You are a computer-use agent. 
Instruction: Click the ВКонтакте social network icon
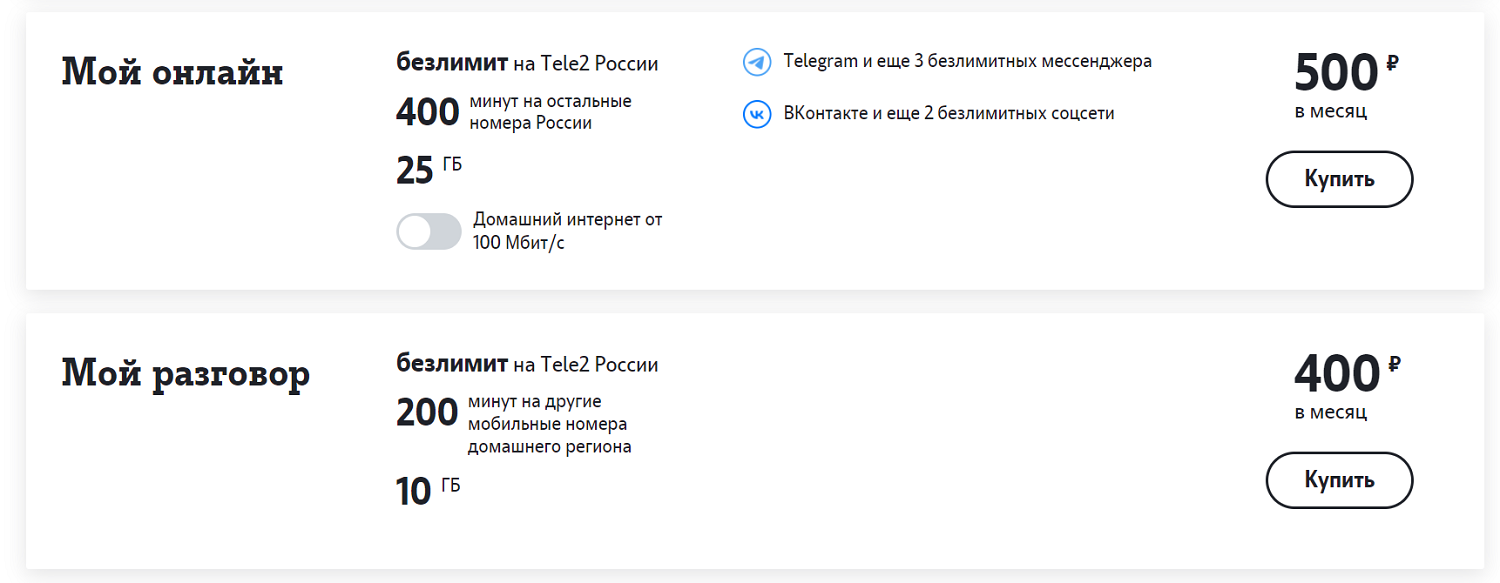(757, 113)
